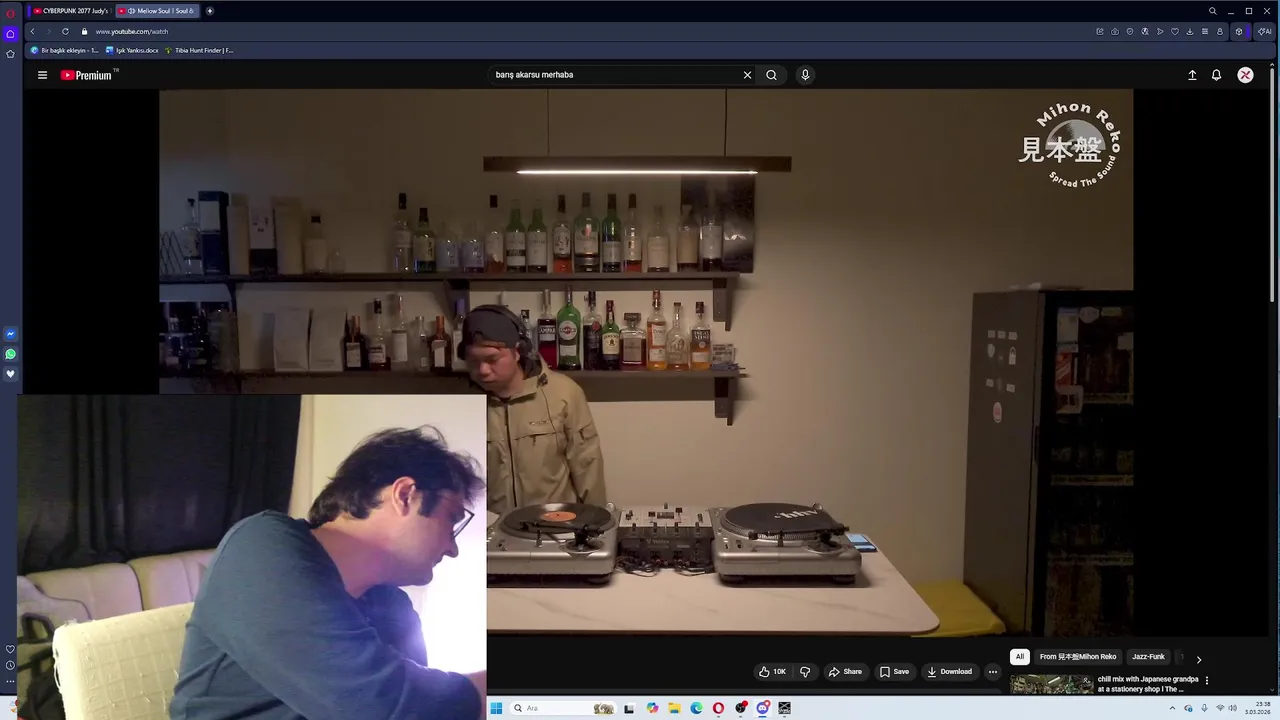
Task: Open the 'Tibia Hunt Finder' bookmark
Action: pyautogui.click(x=199, y=50)
